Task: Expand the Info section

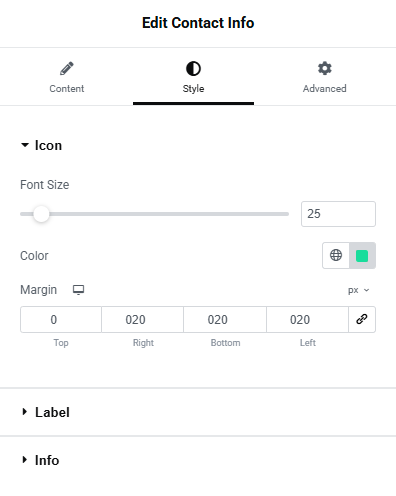Action: (40, 460)
